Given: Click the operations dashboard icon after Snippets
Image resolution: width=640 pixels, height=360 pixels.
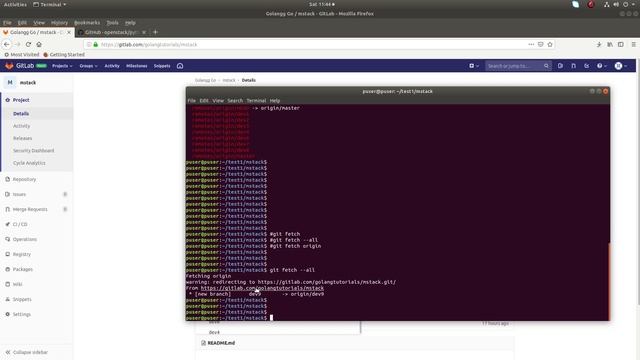Looking at the screenshot, I should [x=180, y=66].
